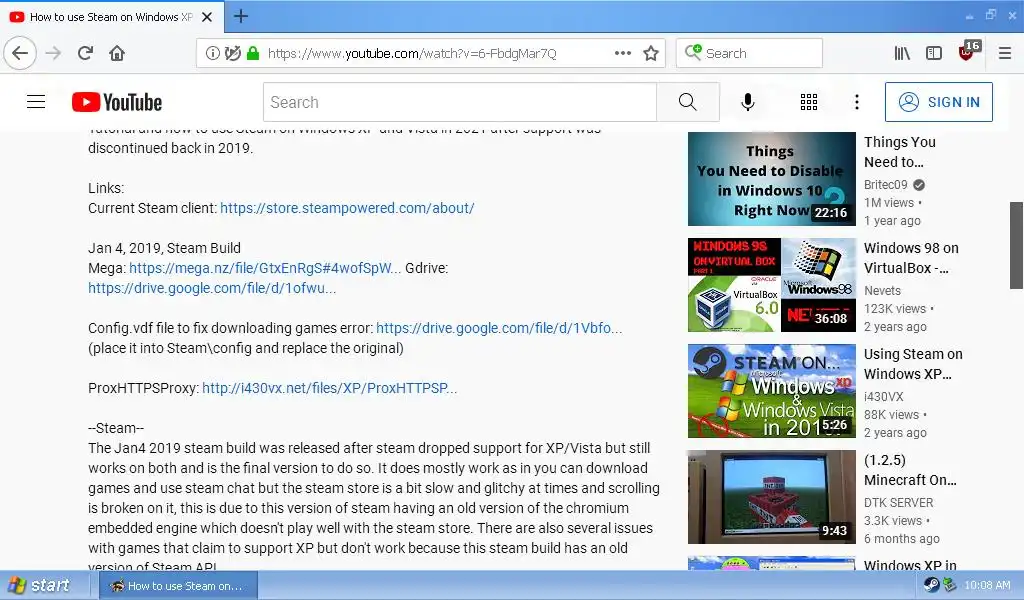Click the tray icon beside the clock
The height and width of the screenshot is (600, 1024).
coord(950,585)
